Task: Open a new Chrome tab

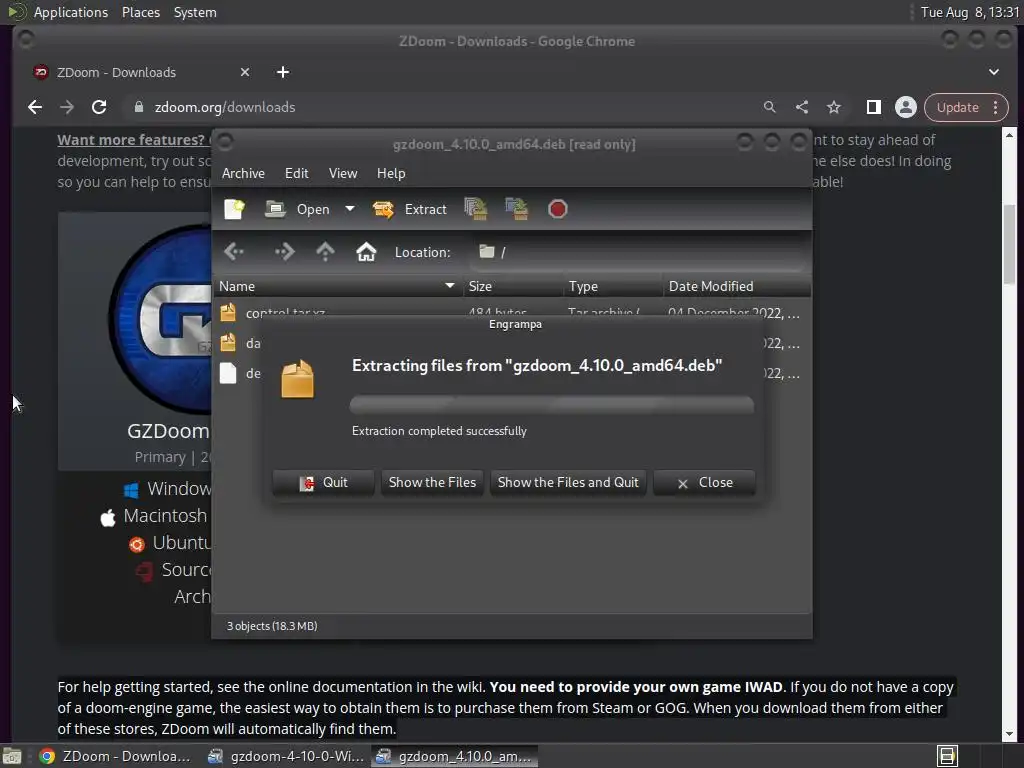Action: [x=283, y=72]
